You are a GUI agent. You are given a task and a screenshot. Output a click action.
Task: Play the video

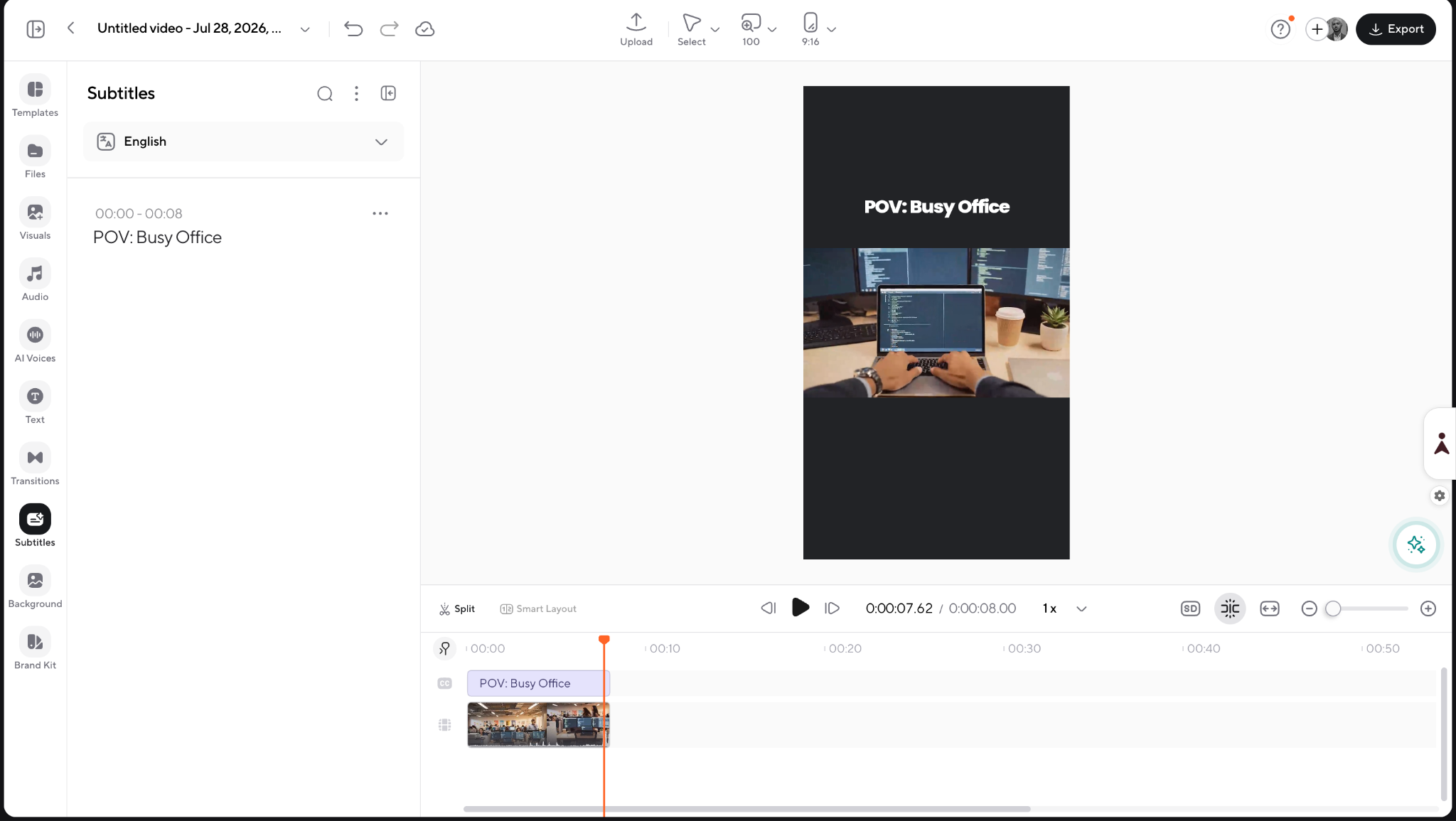tap(800, 608)
